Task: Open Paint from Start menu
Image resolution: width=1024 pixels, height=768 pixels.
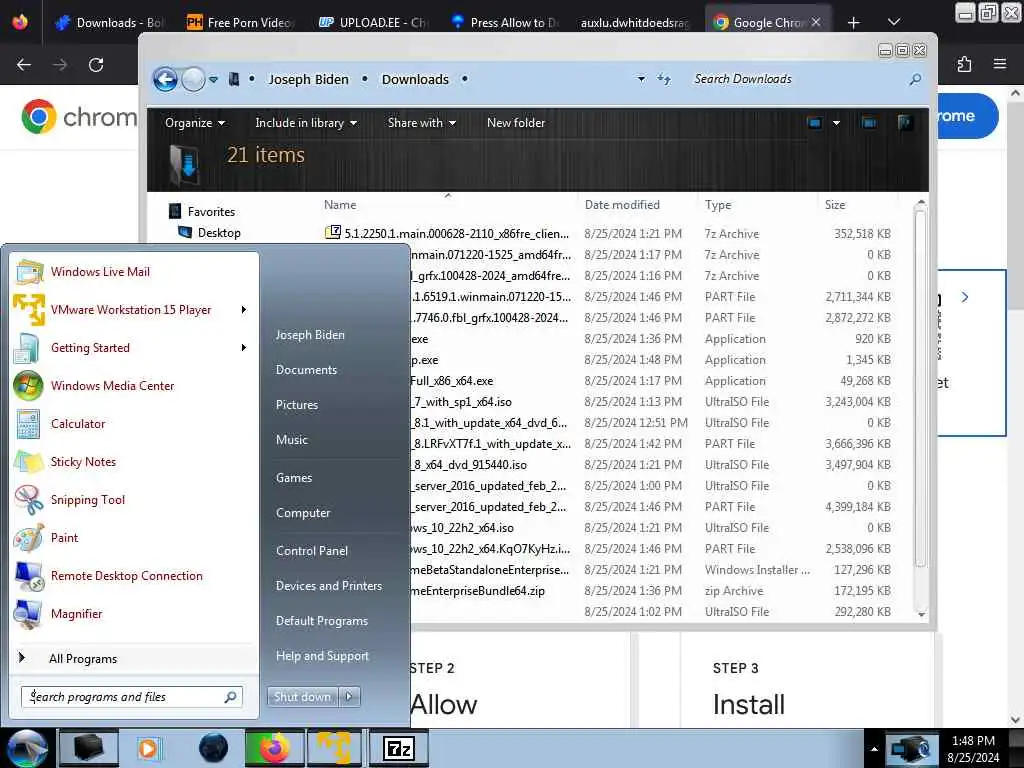Action: [x=65, y=537]
